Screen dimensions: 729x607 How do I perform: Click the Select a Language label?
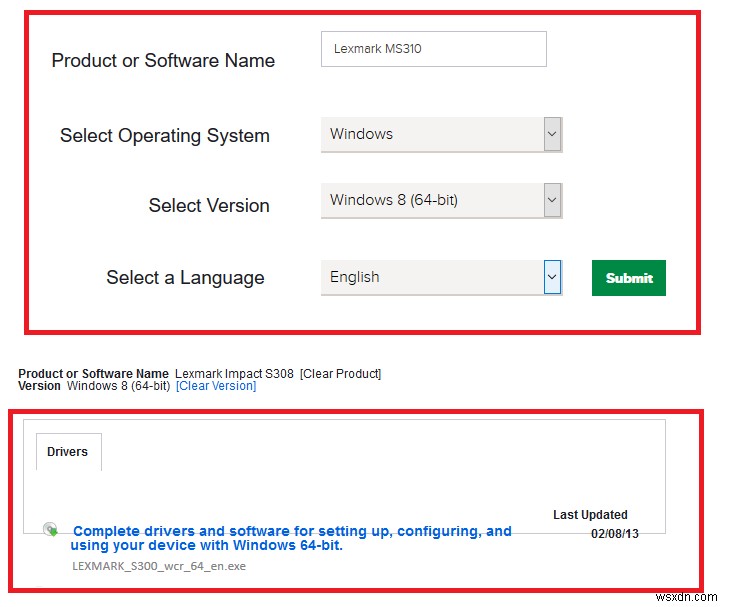click(185, 278)
